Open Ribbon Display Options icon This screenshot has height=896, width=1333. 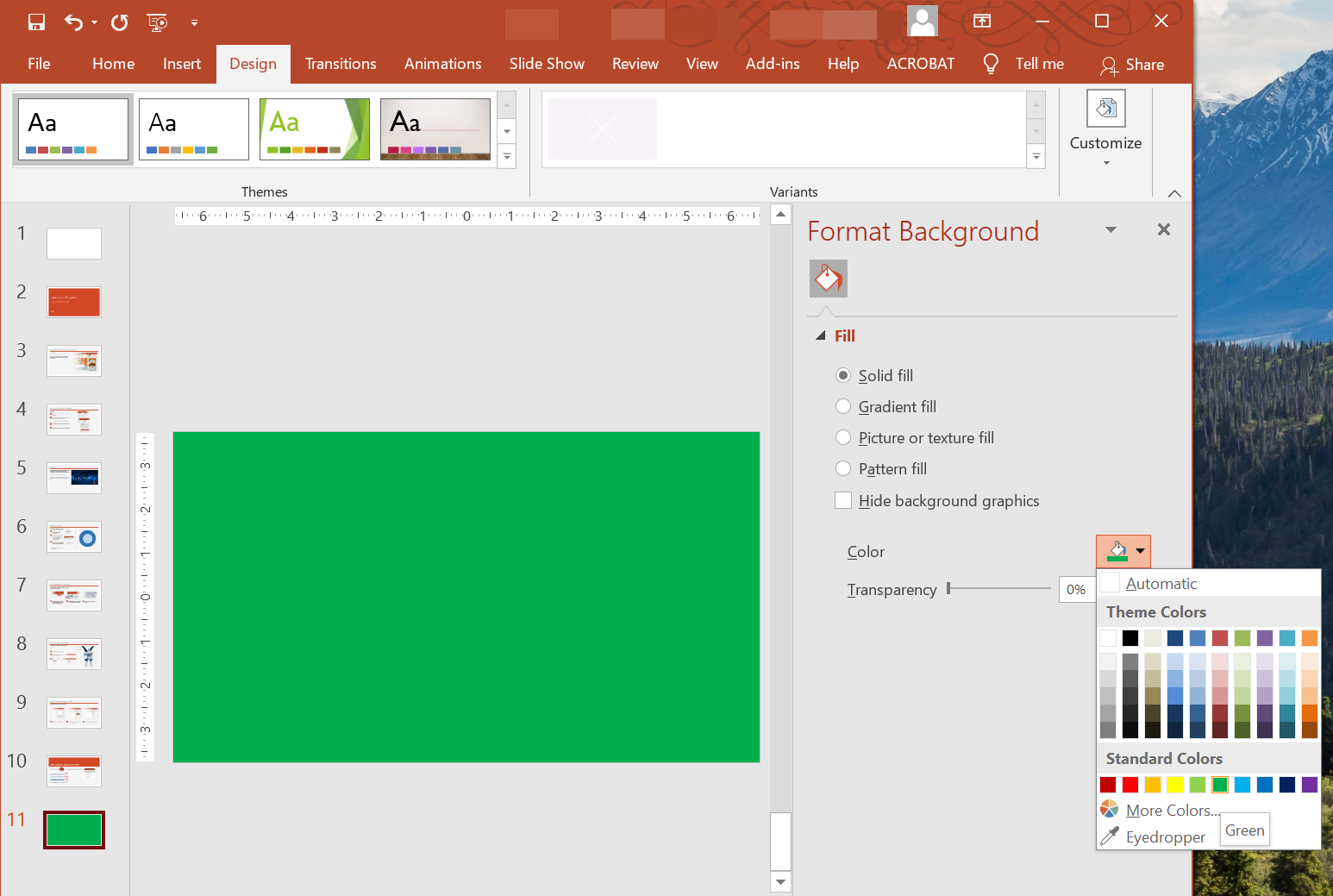tap(982, 21)
